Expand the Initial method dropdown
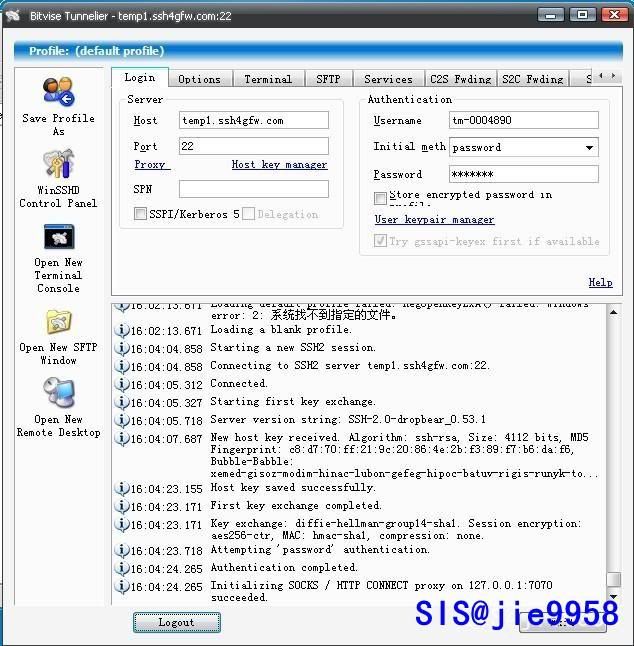Image resolution: width=634 pixels, height=646 pixels. click(590, 147)
